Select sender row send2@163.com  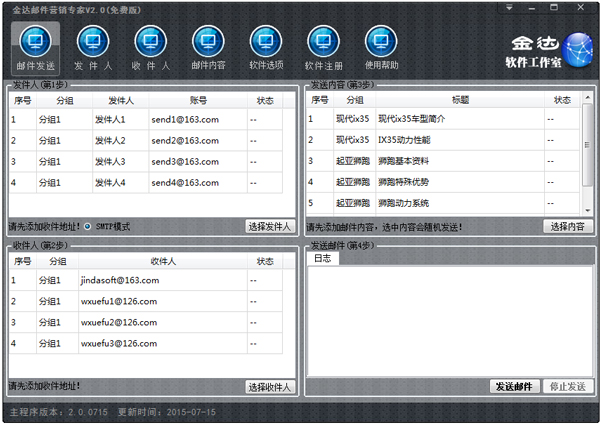coord(146,140)
